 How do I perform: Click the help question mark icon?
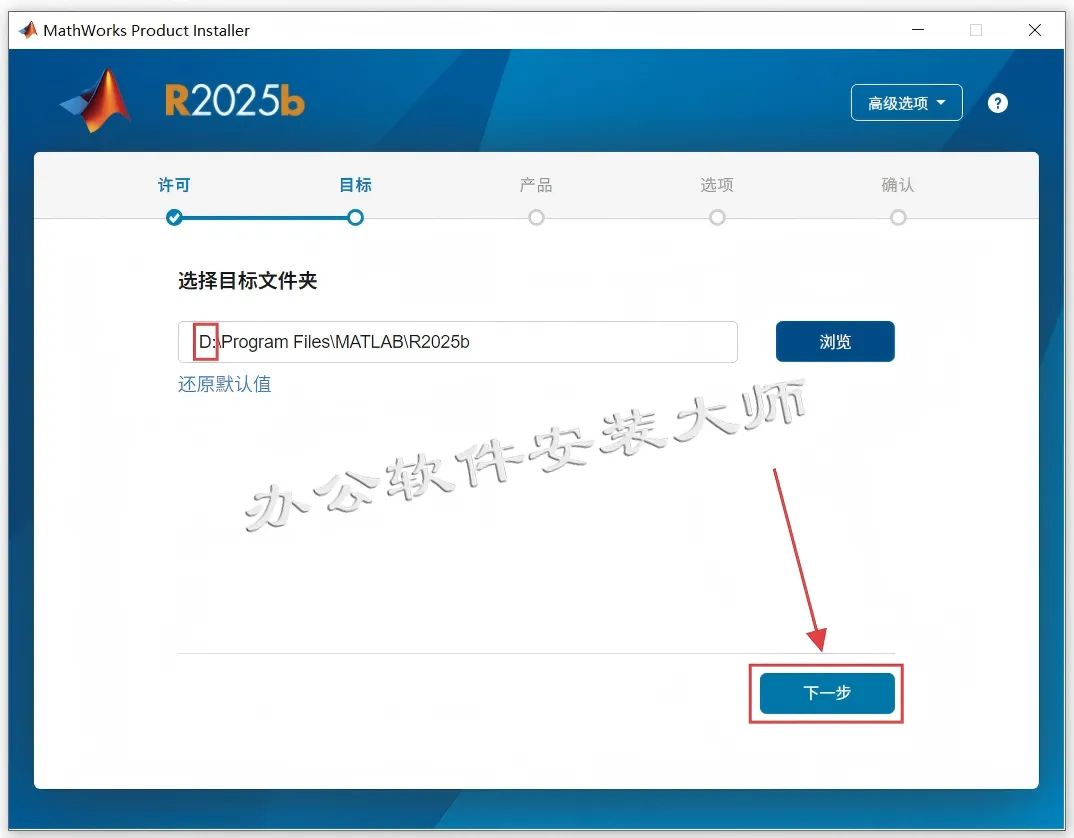coord(997,103)
